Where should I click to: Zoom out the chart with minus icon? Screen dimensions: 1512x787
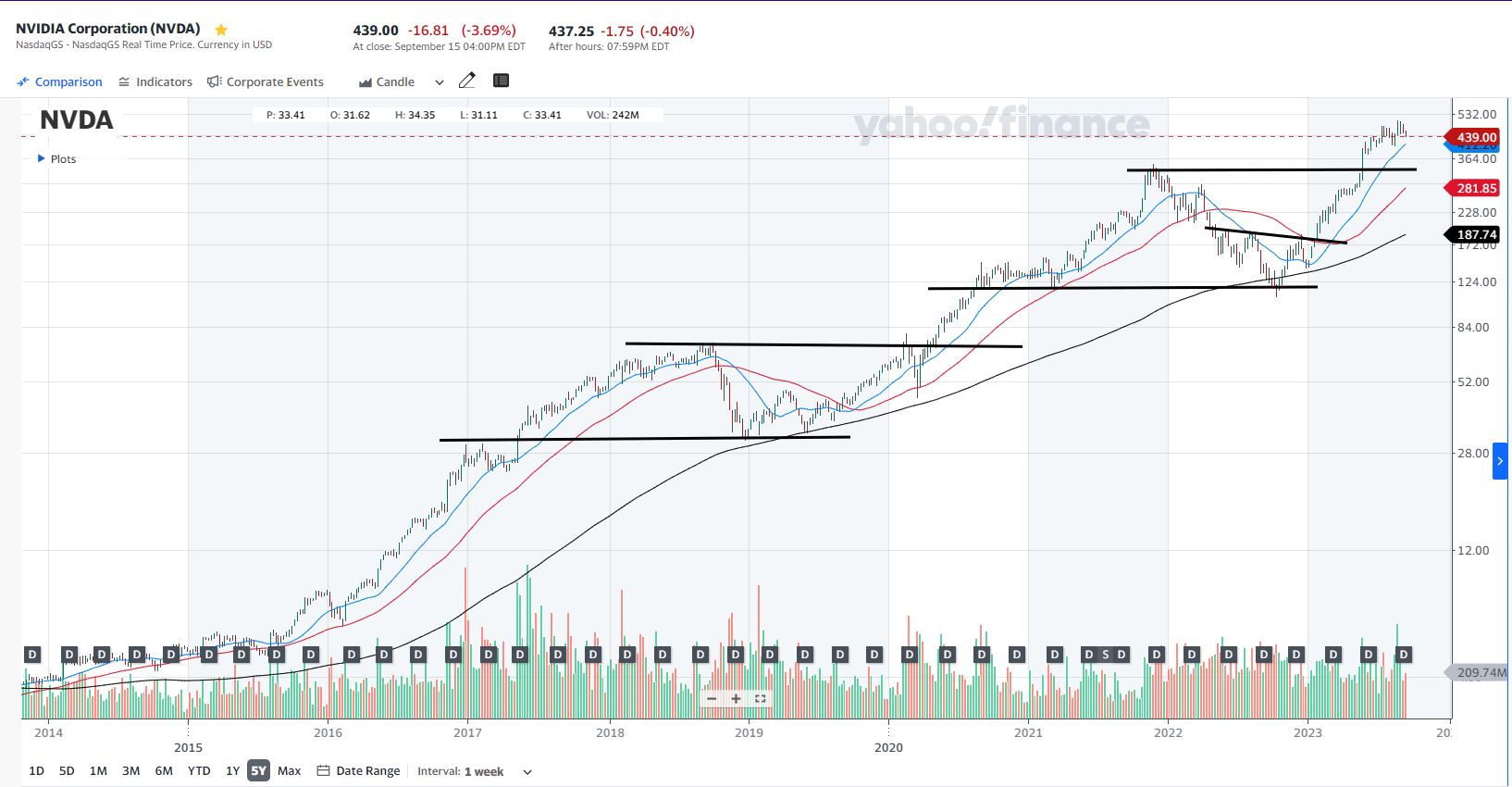(712, 699)
